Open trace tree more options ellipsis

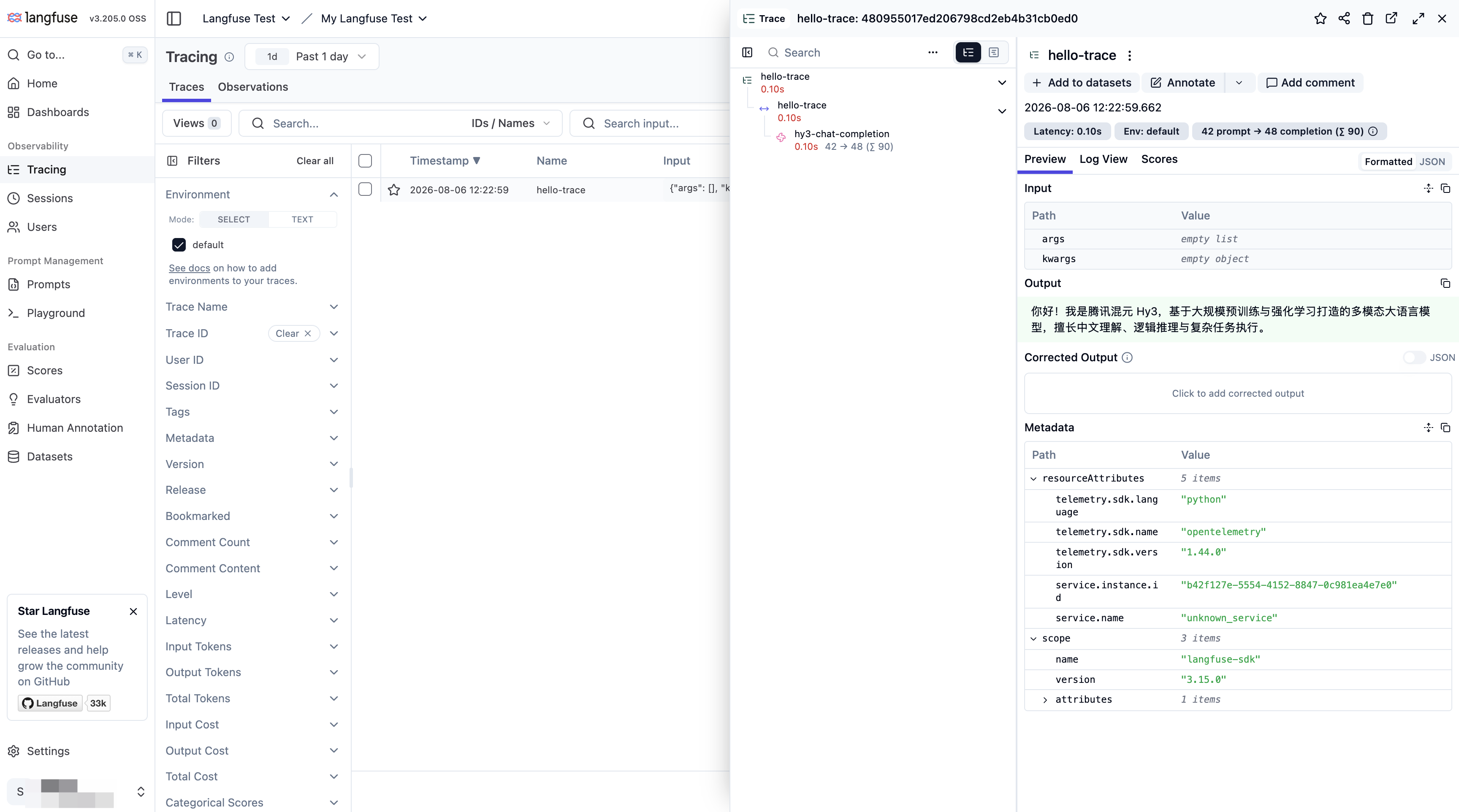(x=933, y=53)
